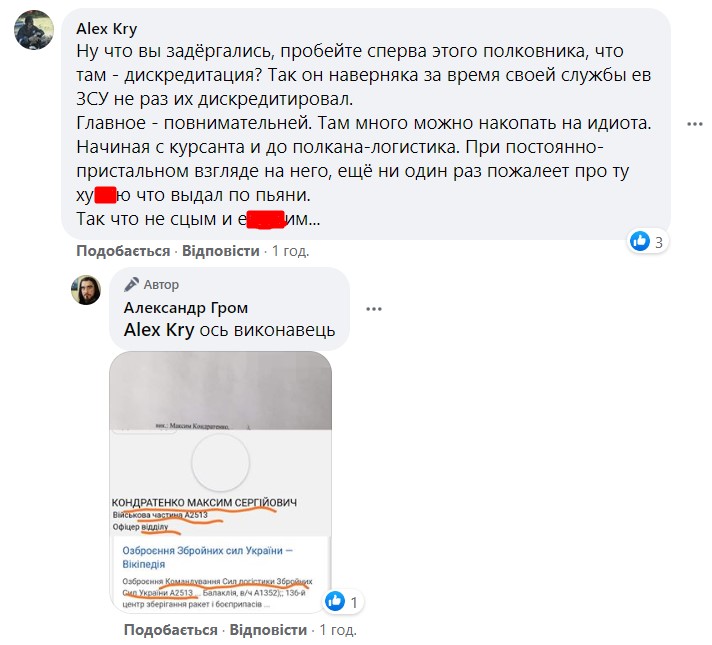This screenshot has width=712, height=645.
Task: Click the Автор label on the reply
Action: pos(161,285)
